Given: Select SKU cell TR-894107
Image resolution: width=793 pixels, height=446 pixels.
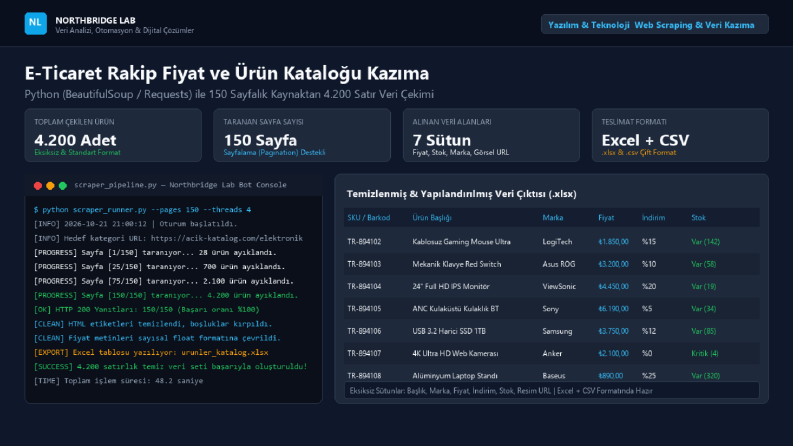Looking at the screenshot, I should [364, 353].
